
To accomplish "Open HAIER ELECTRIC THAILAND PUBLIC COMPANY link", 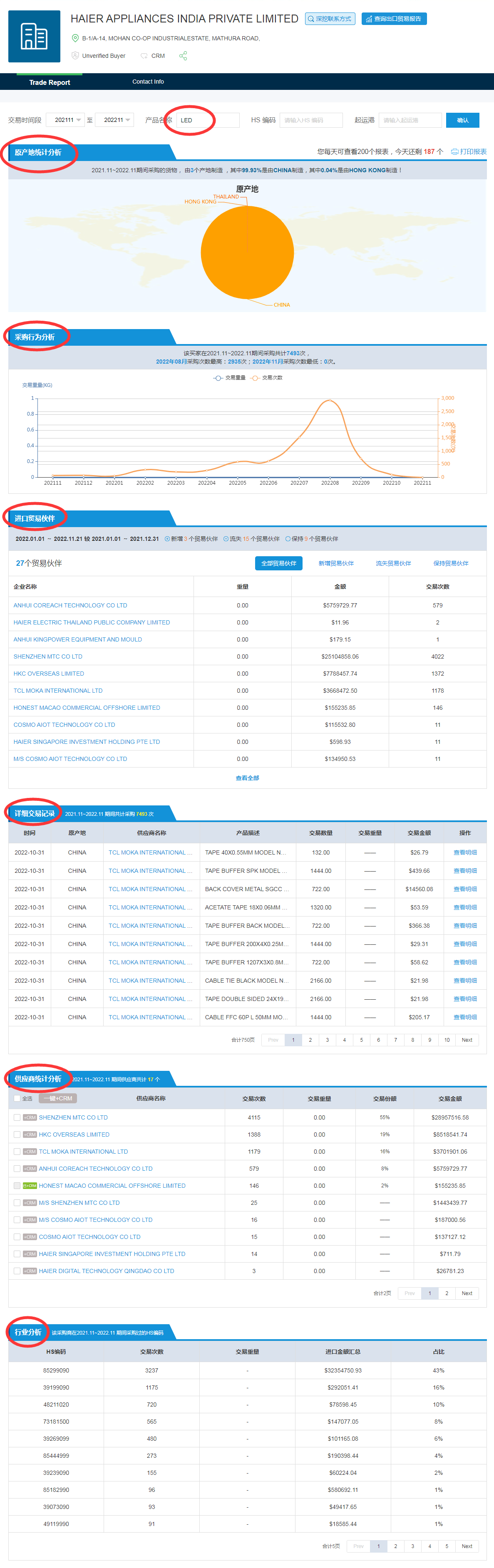I will pos(92,623).
